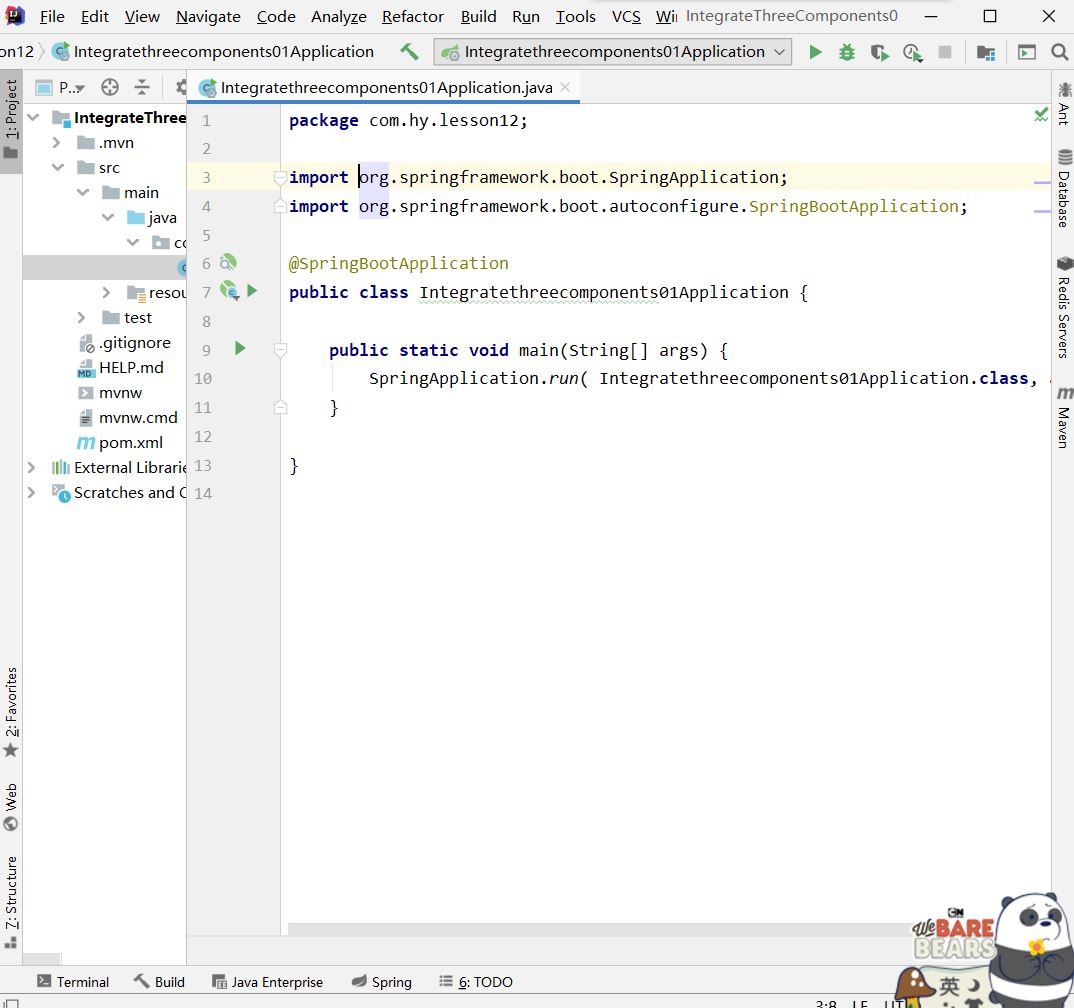Click the green inspection checkmark icon
1074x1008 pixels.
click(x=1041, y=114)
